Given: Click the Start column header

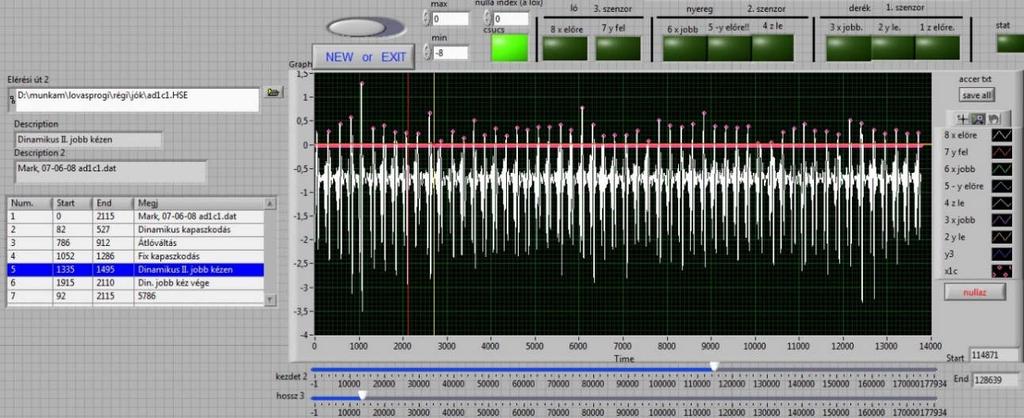Looking at the screenshot, I should [x=72, y=203].
